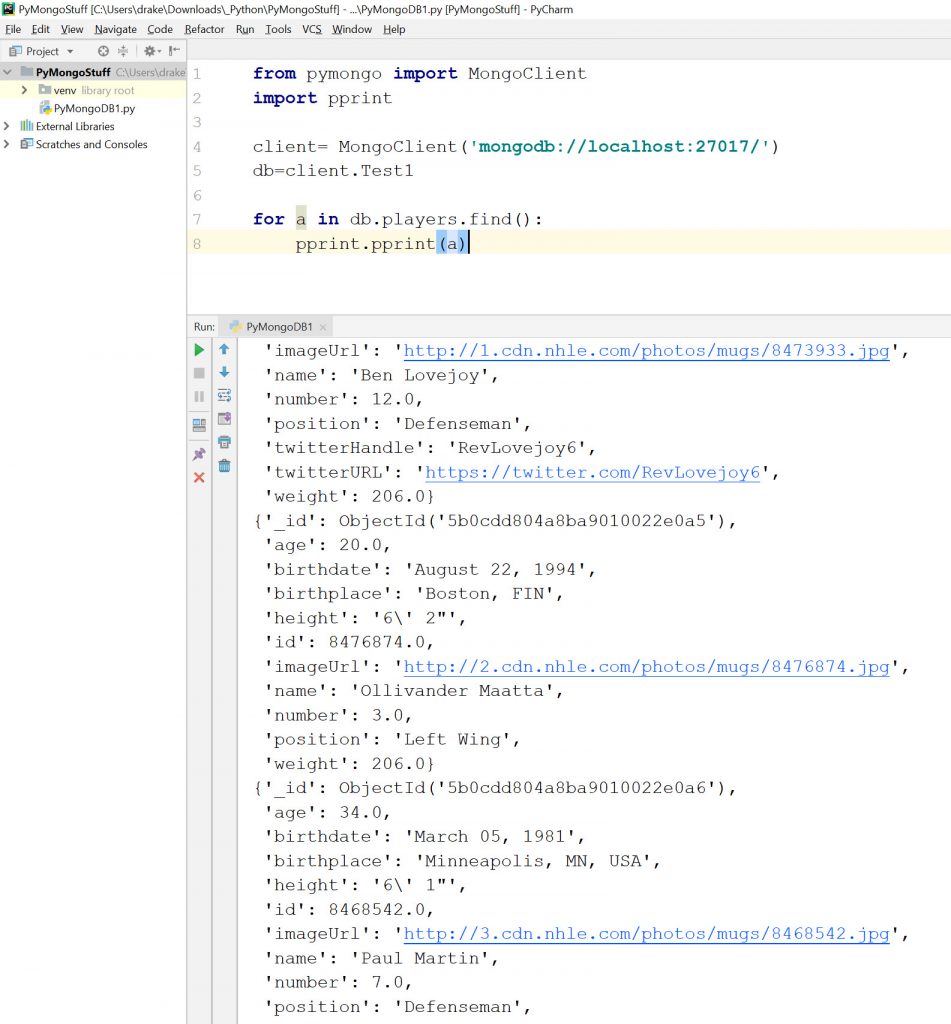This screenshot has height=1024, width=951.
Task: Open the Project panel settings gear
Action: coord(150,51)
